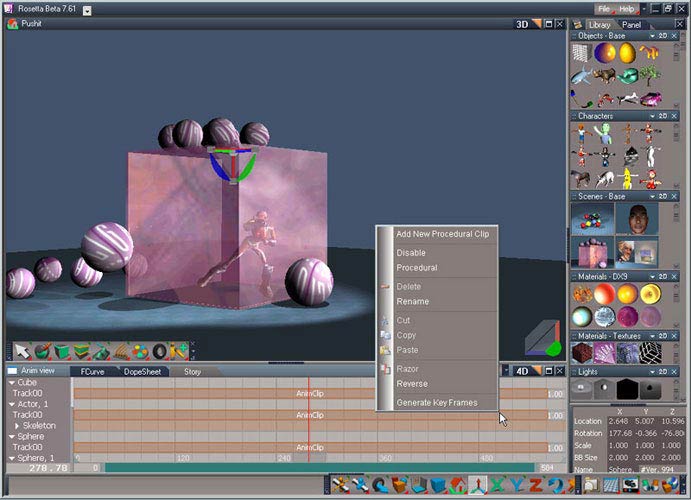Open the Help menu
The height and width of the screenshot is (500, 691).
point(626,9)
